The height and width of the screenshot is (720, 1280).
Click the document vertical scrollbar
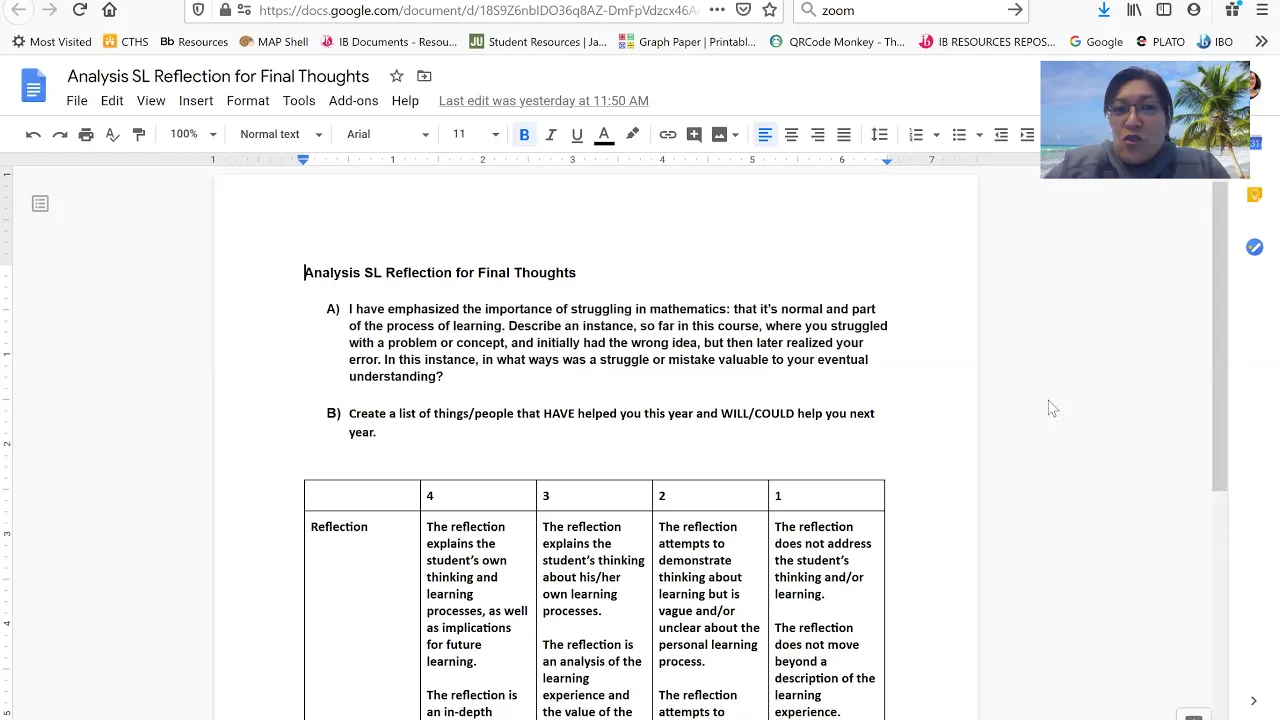pos(1219,337)
